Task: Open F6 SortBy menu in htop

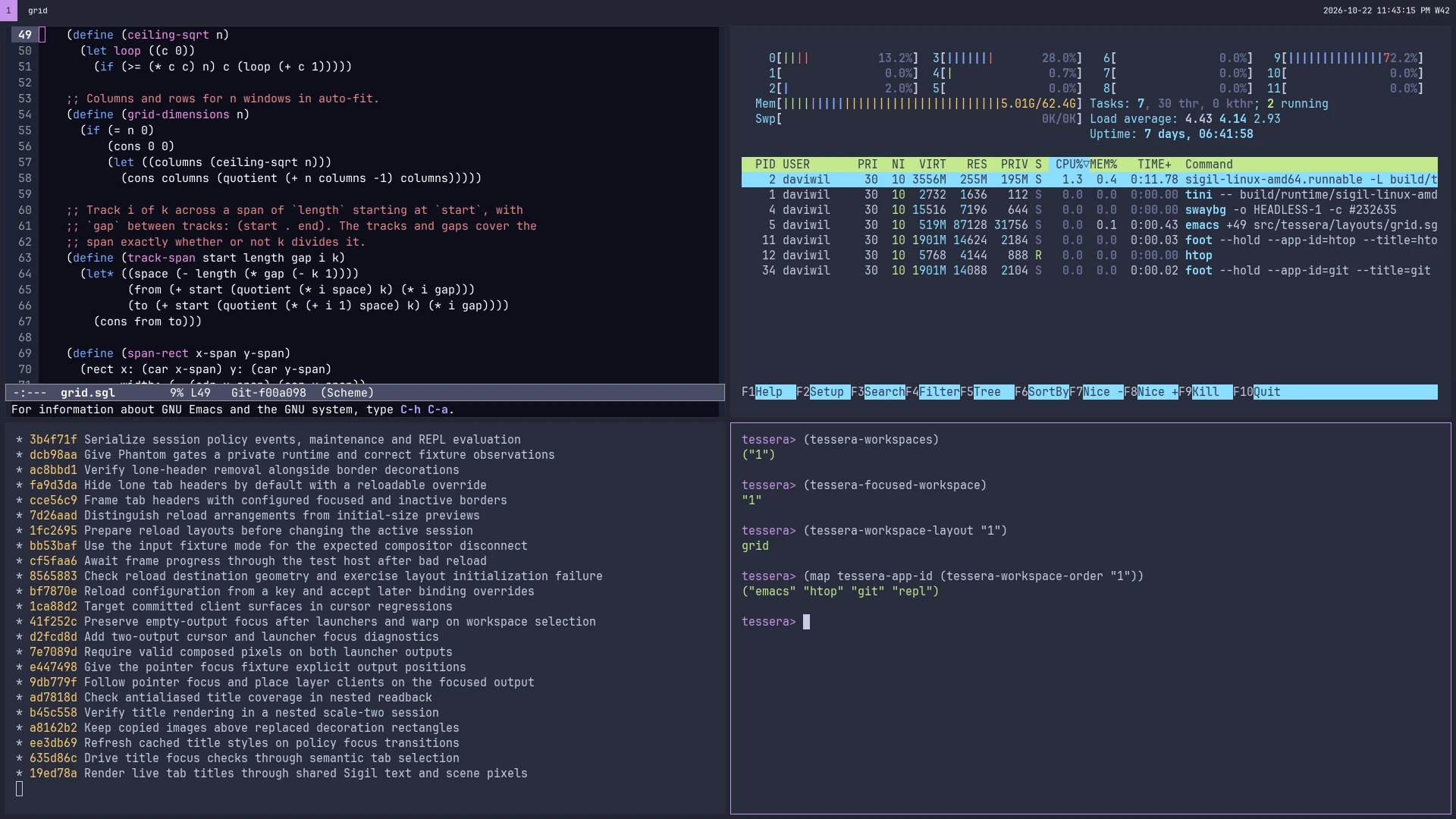Action: pos(1041,392)
